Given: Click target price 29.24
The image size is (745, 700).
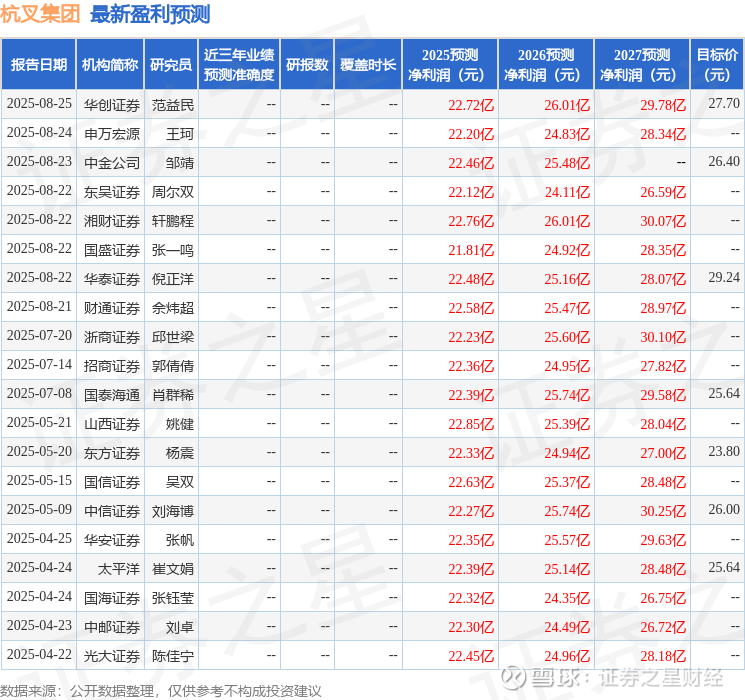Looking at the screenshot, I should 724,277.
